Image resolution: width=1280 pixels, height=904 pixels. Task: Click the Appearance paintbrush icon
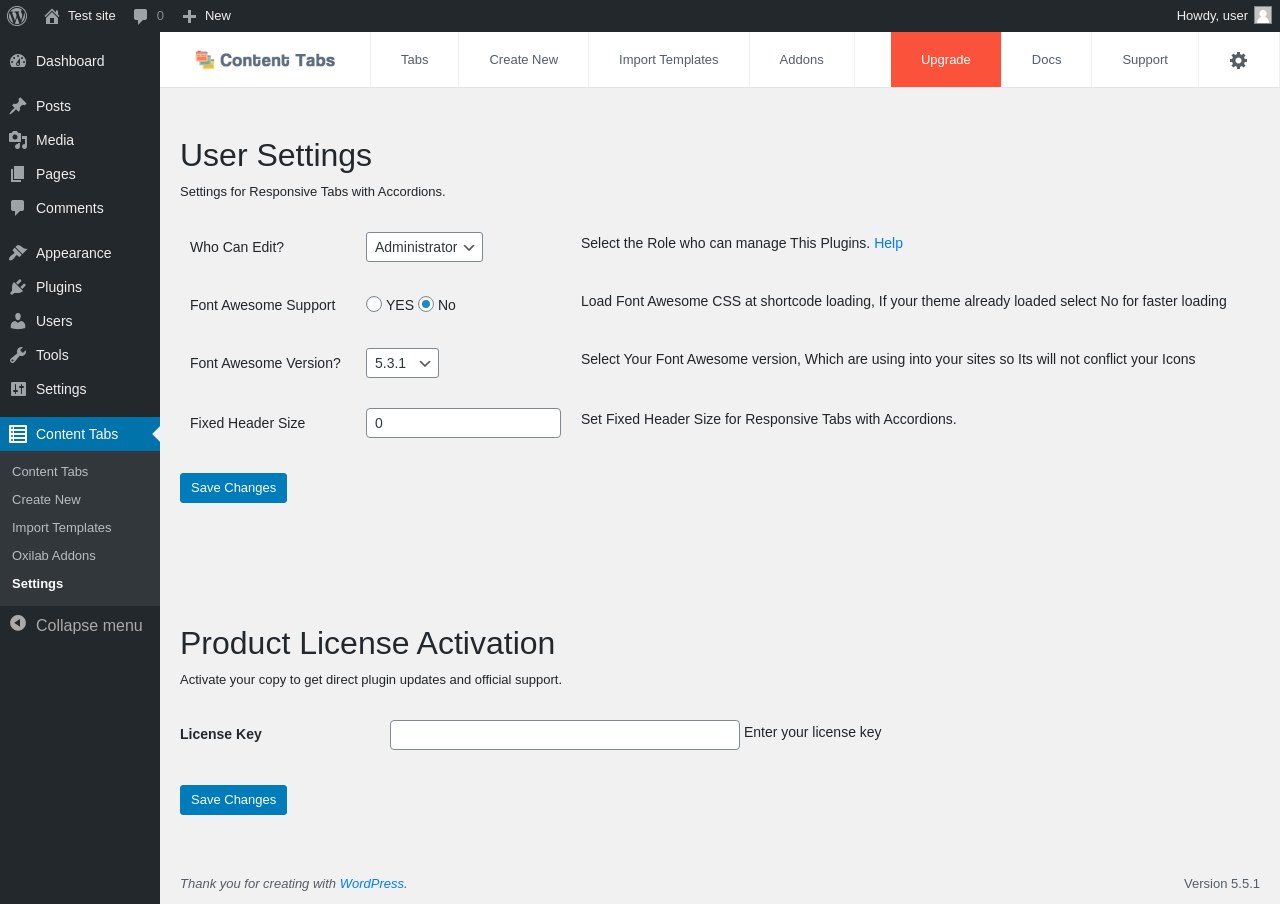pos(18,253)
